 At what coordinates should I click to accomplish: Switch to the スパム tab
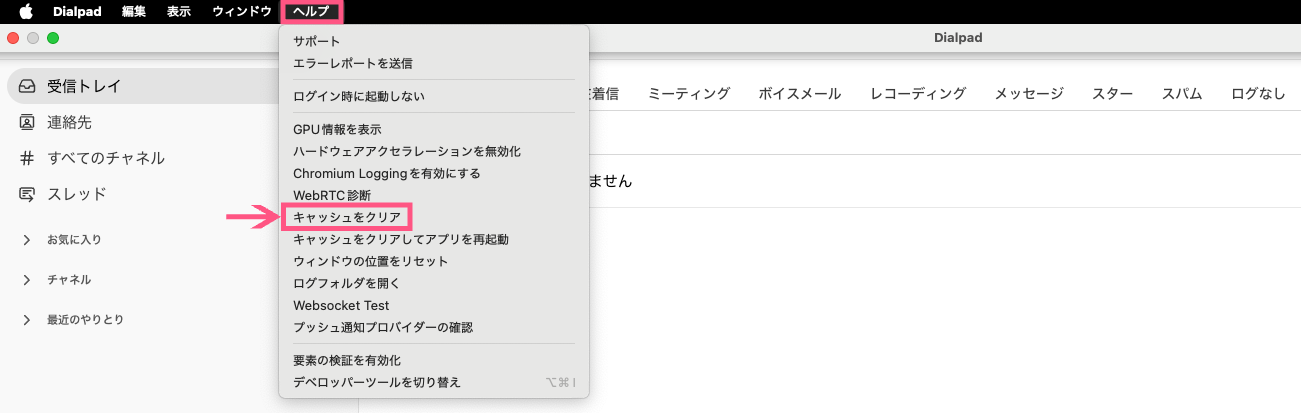(1182, 94)
